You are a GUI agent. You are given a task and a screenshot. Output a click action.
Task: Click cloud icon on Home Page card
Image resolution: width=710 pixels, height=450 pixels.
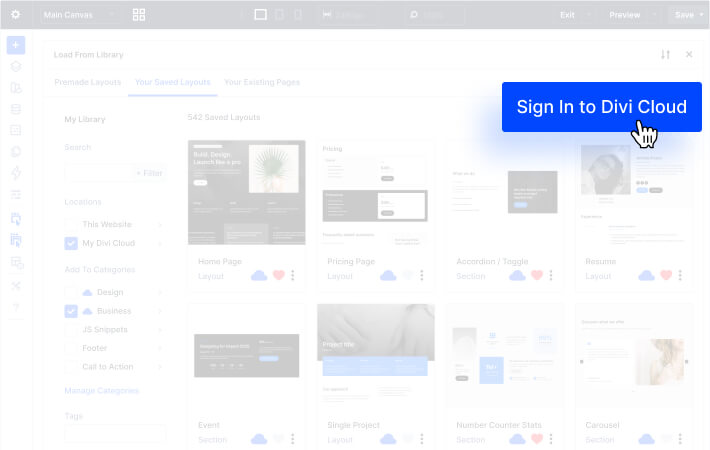pos(259,275)
